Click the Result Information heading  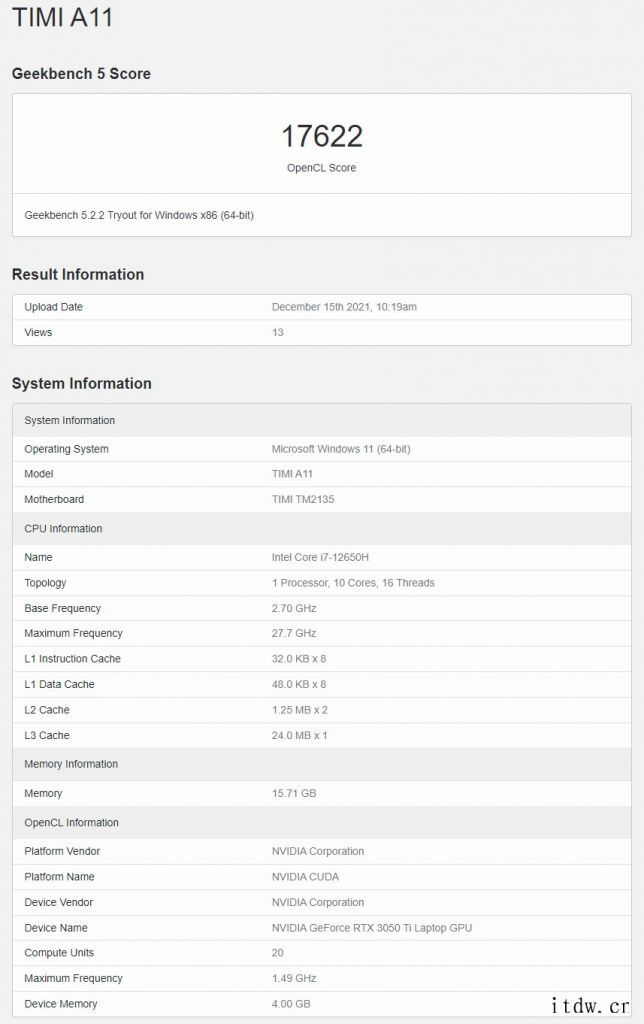click(x=78, y=274)
